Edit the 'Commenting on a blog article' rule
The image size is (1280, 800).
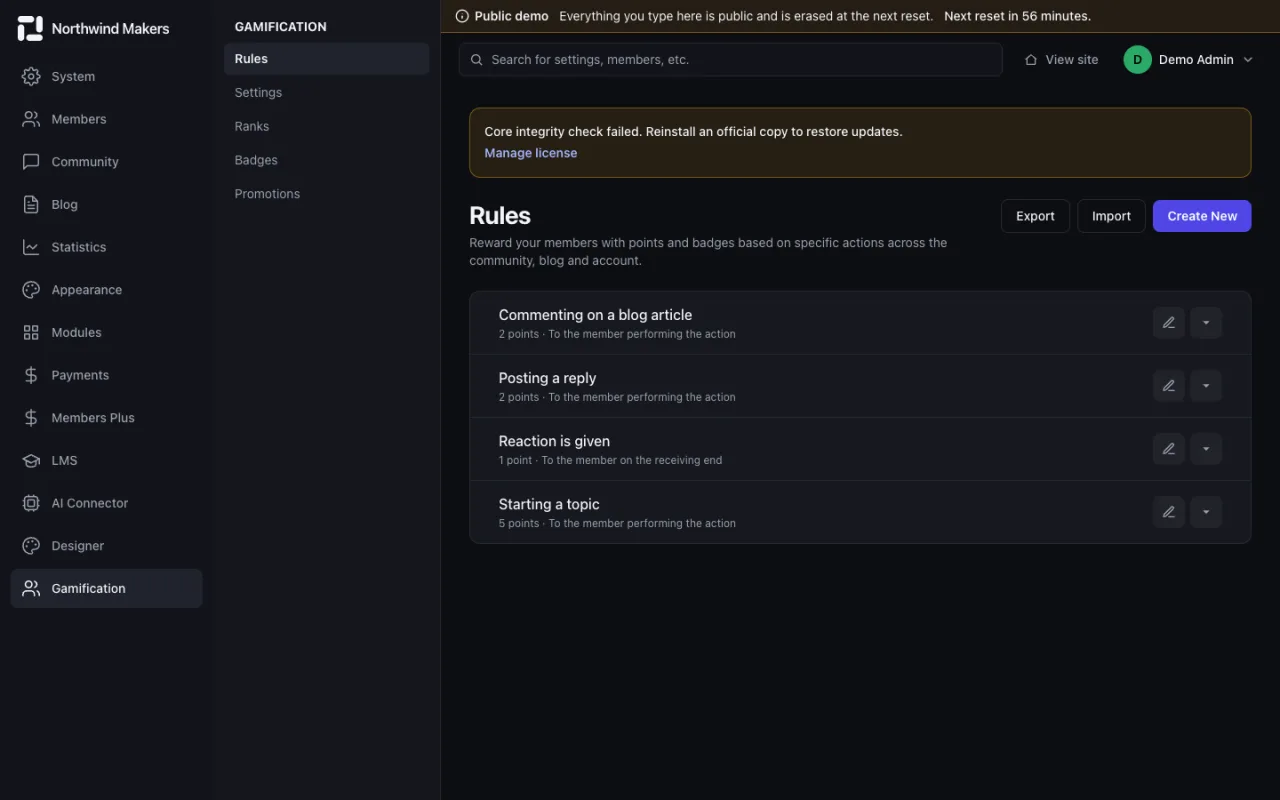pos(1169,323)
